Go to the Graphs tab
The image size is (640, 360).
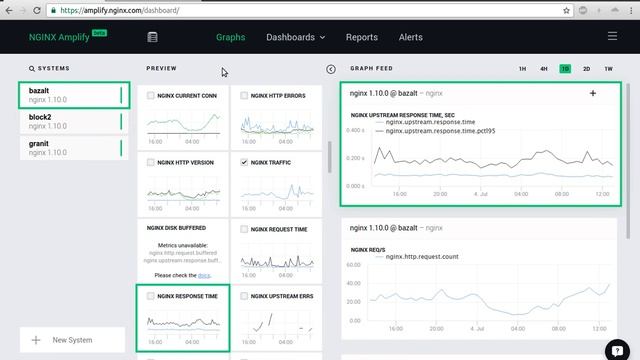(231, 37)
